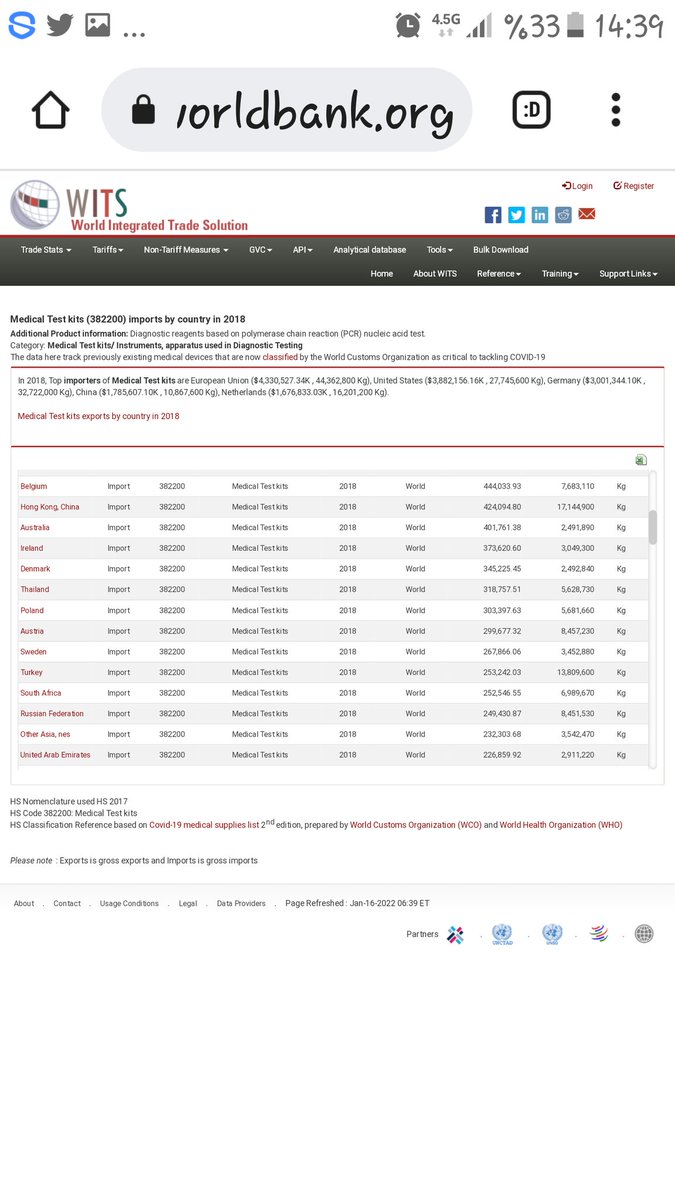The height and width of the screenshot is (1200, 675).
Task: Click the table's vertical scrollbar thumb
Action: (653, 527)
